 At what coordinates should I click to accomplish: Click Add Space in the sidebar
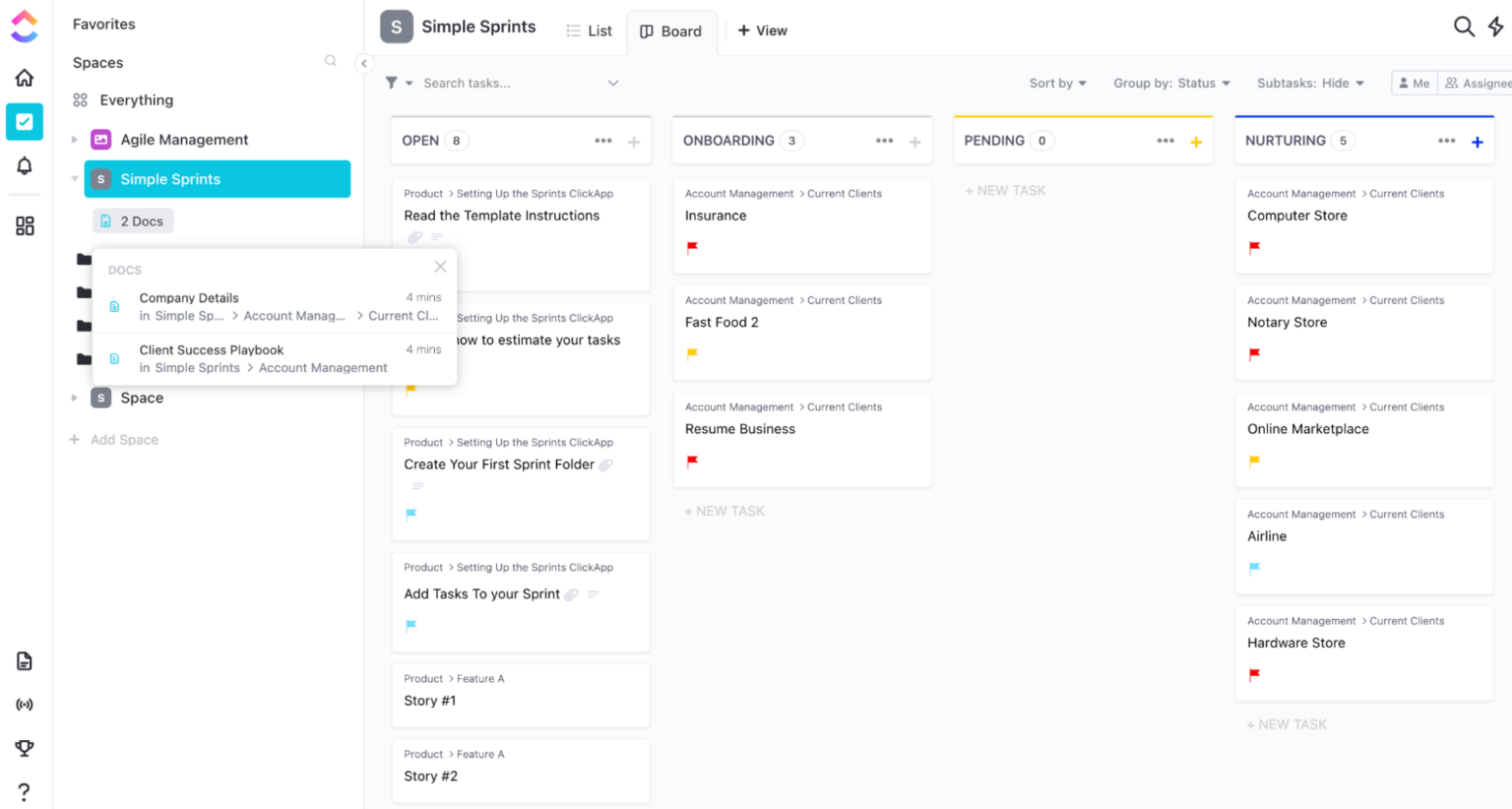point(113,439)
